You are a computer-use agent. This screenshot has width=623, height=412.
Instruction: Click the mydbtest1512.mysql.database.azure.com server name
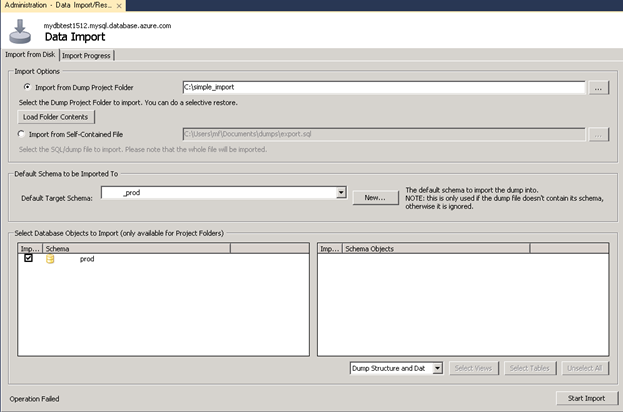point(107,26)
